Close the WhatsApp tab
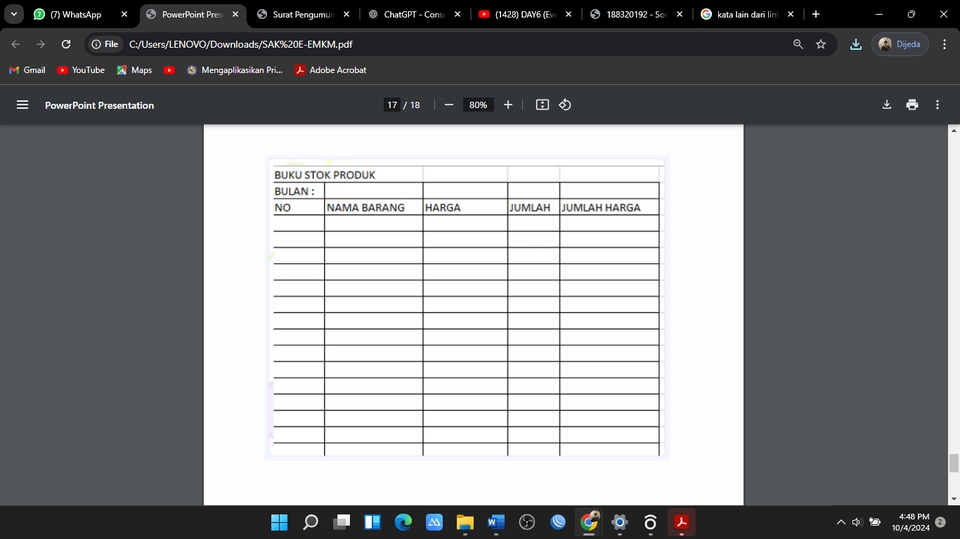Screen dimensions: 960x539 tap(124, 14)
